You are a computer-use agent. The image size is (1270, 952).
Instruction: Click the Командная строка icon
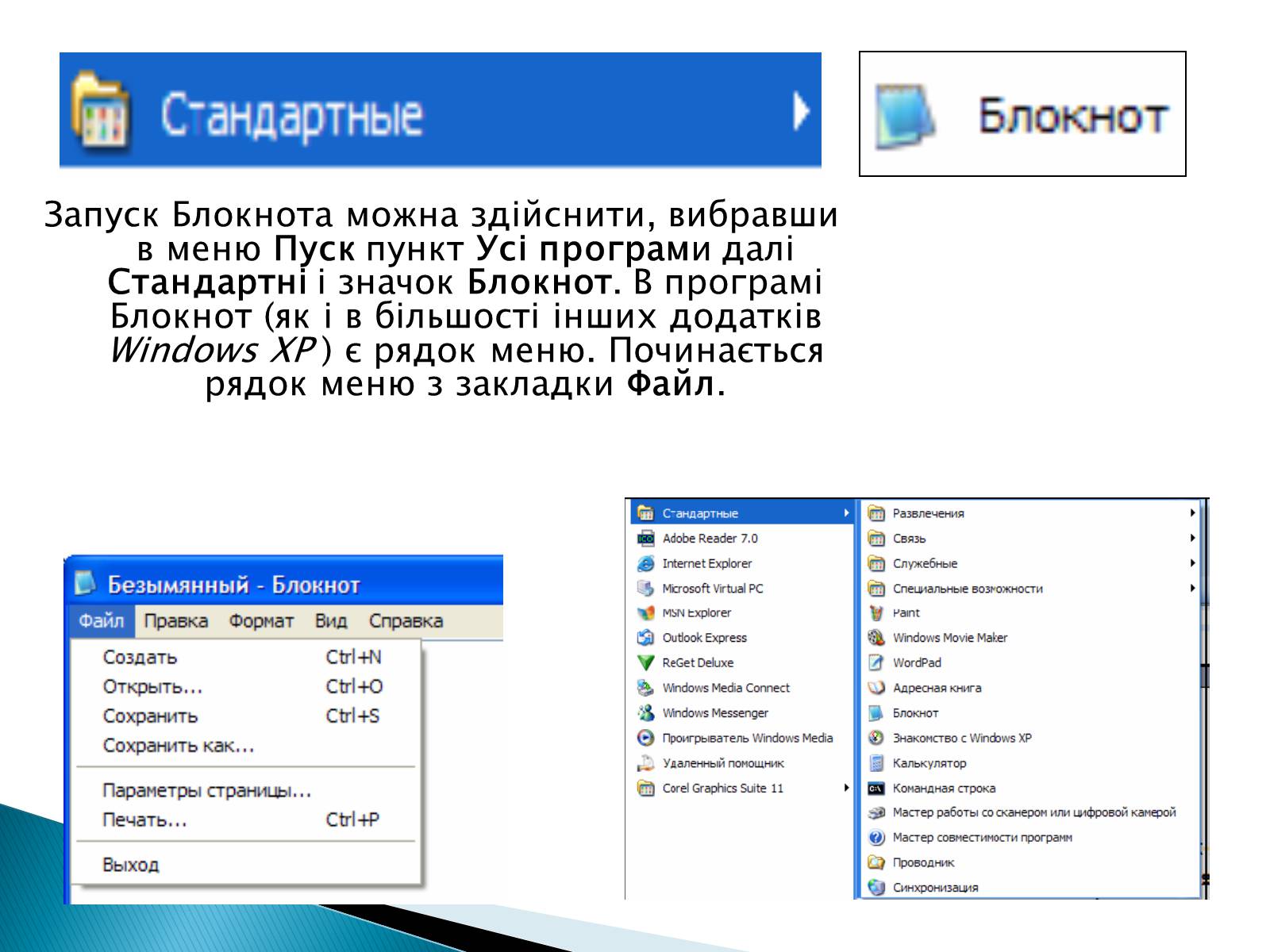pyautogui.click(x=876, y=789)
